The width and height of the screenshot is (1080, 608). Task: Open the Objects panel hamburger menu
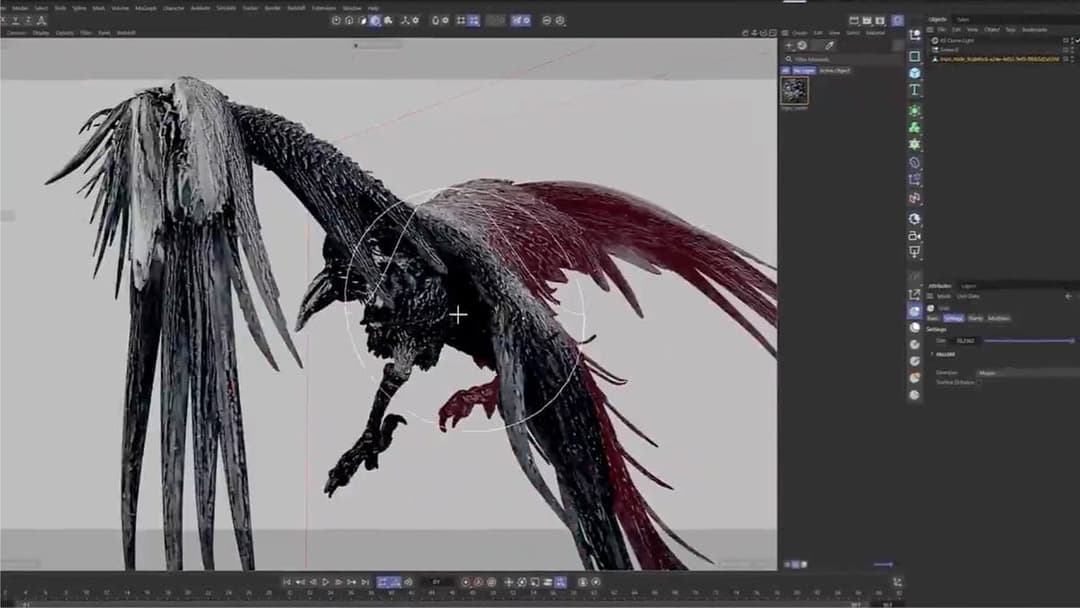pyautogui.click(x=930, y=30)
